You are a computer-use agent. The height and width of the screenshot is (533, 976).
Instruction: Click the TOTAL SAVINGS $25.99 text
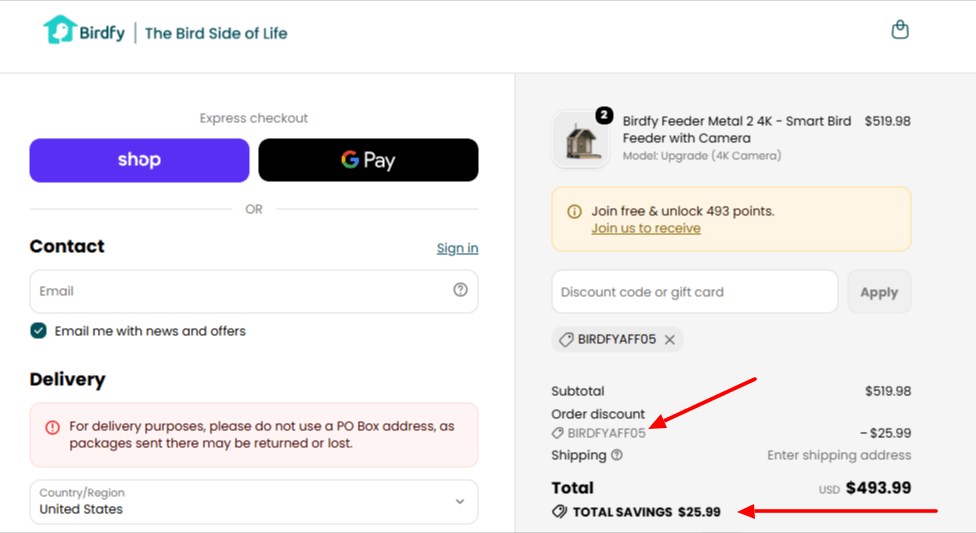pos(647,512)
